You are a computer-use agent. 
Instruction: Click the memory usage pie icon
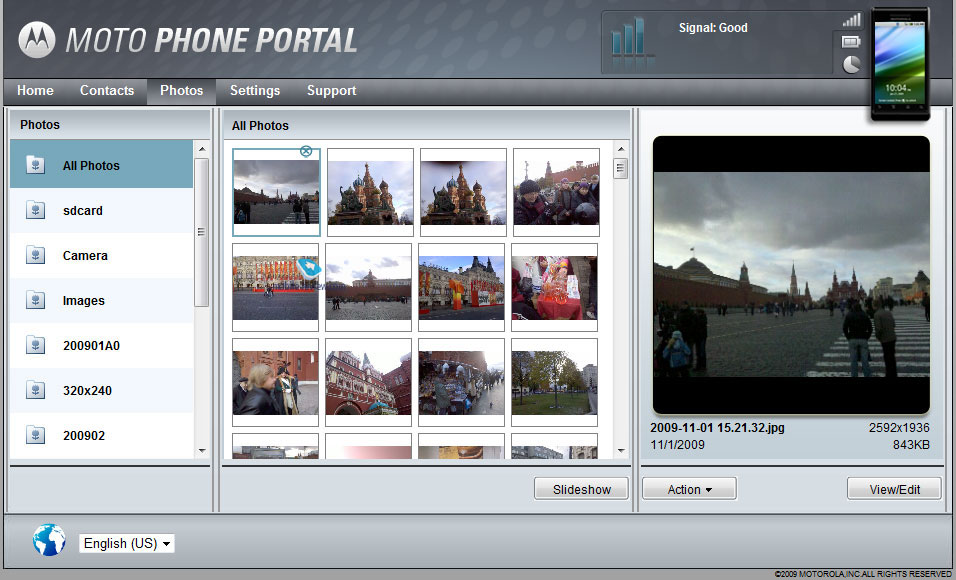pos(852,65)
